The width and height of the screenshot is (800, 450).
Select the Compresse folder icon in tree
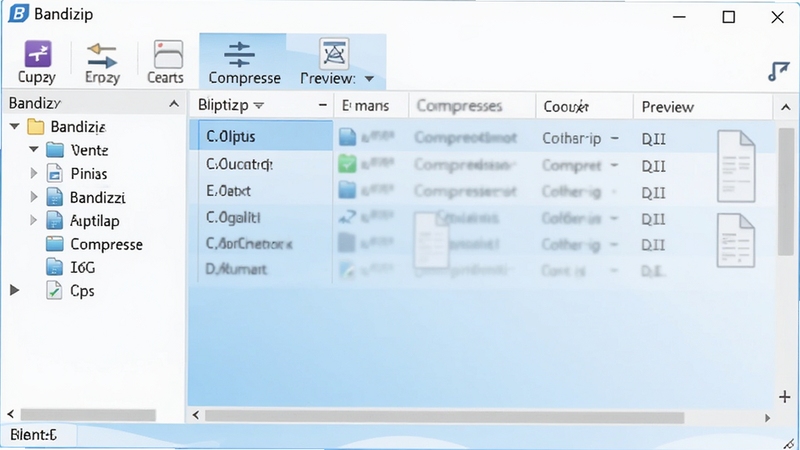pos(55,244)
